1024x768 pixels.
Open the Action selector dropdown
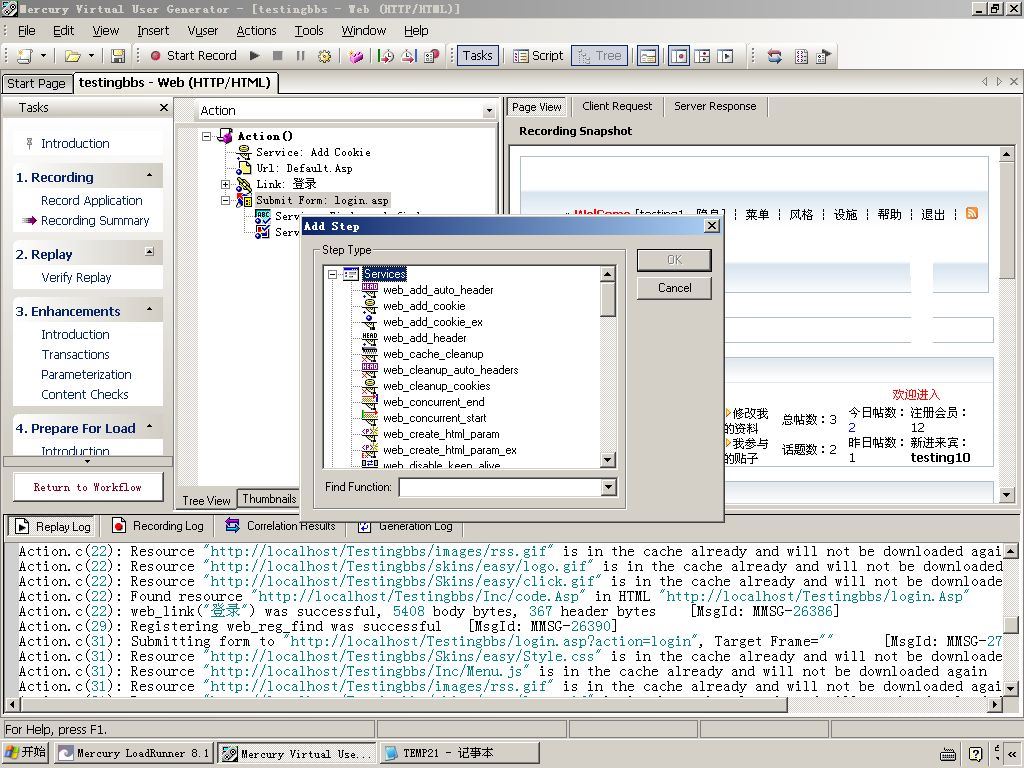click(488, 111)
